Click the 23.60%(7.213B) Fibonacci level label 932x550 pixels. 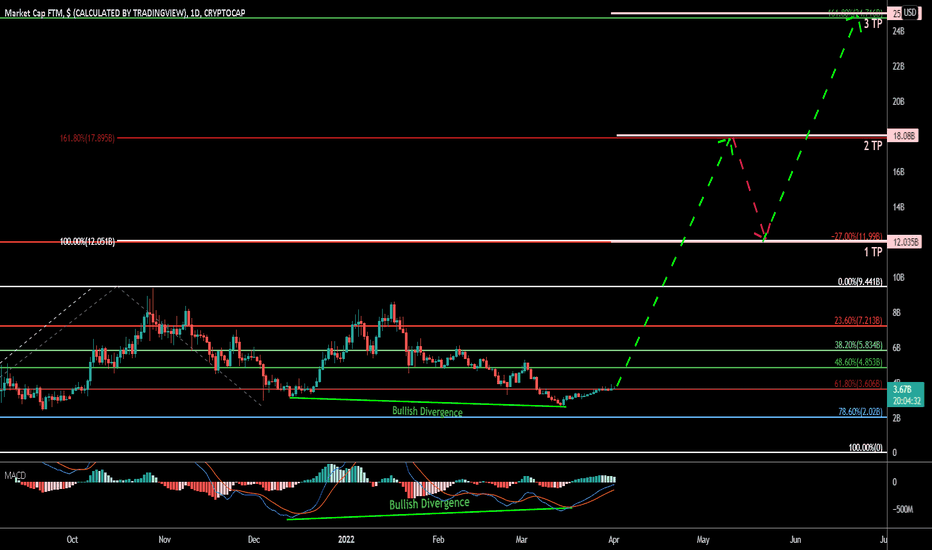click(x=858, y=321)
